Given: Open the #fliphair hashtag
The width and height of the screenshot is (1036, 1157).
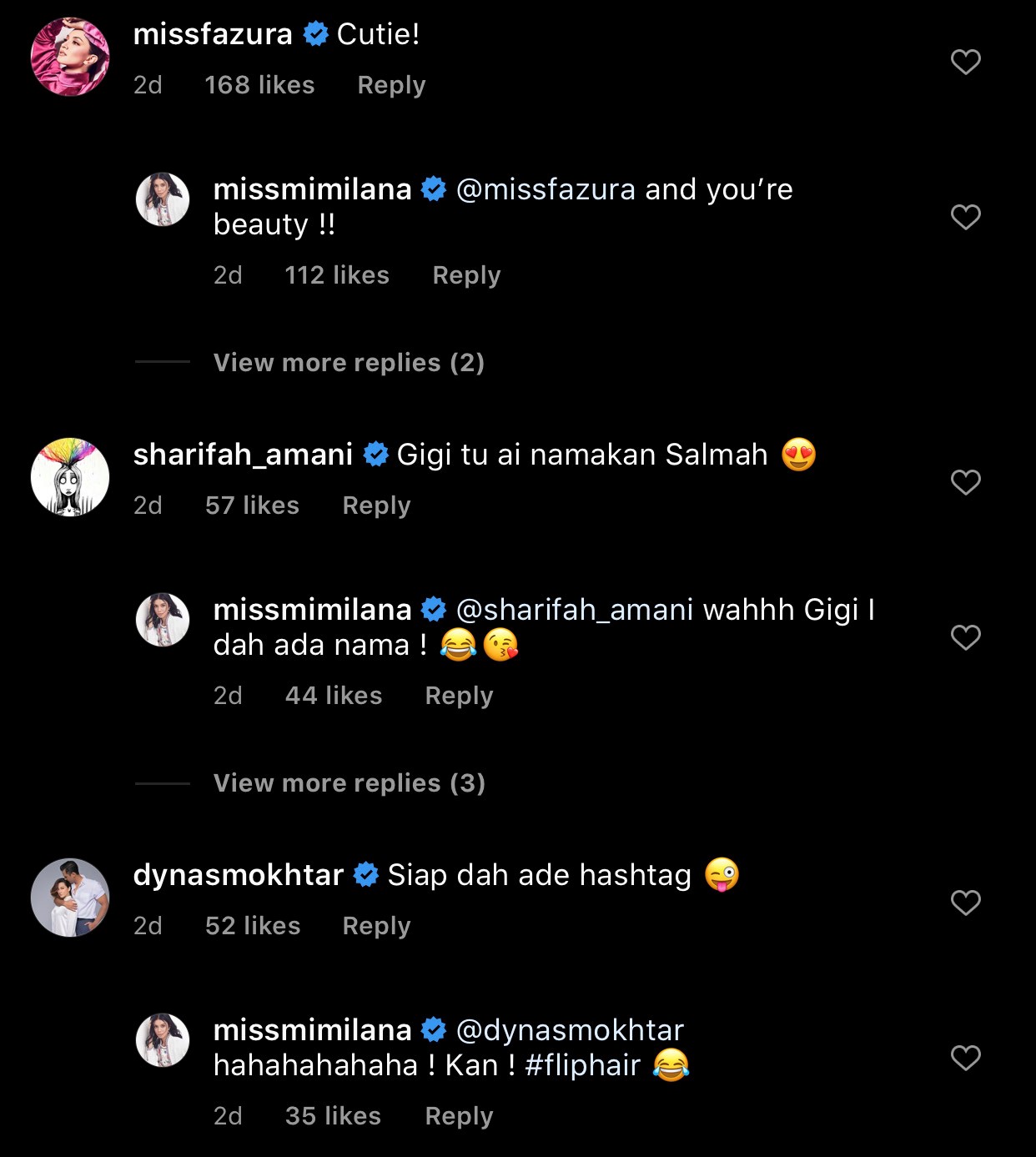Looking at the screenshot, I should click(x=583, y=1066).
